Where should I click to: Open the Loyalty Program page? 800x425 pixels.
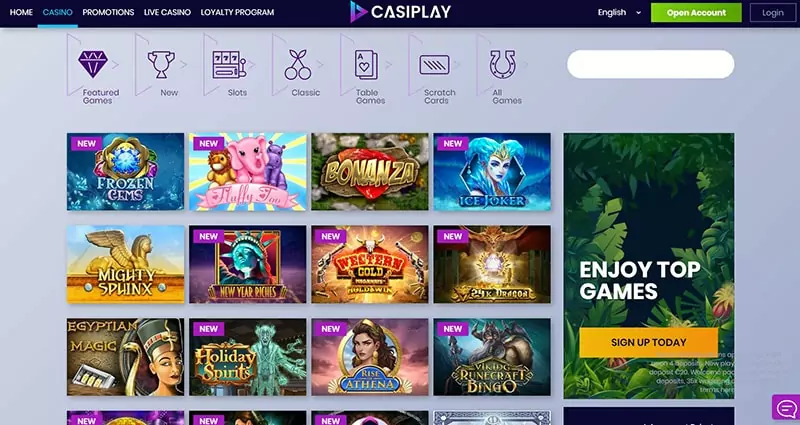pos(237,12)
